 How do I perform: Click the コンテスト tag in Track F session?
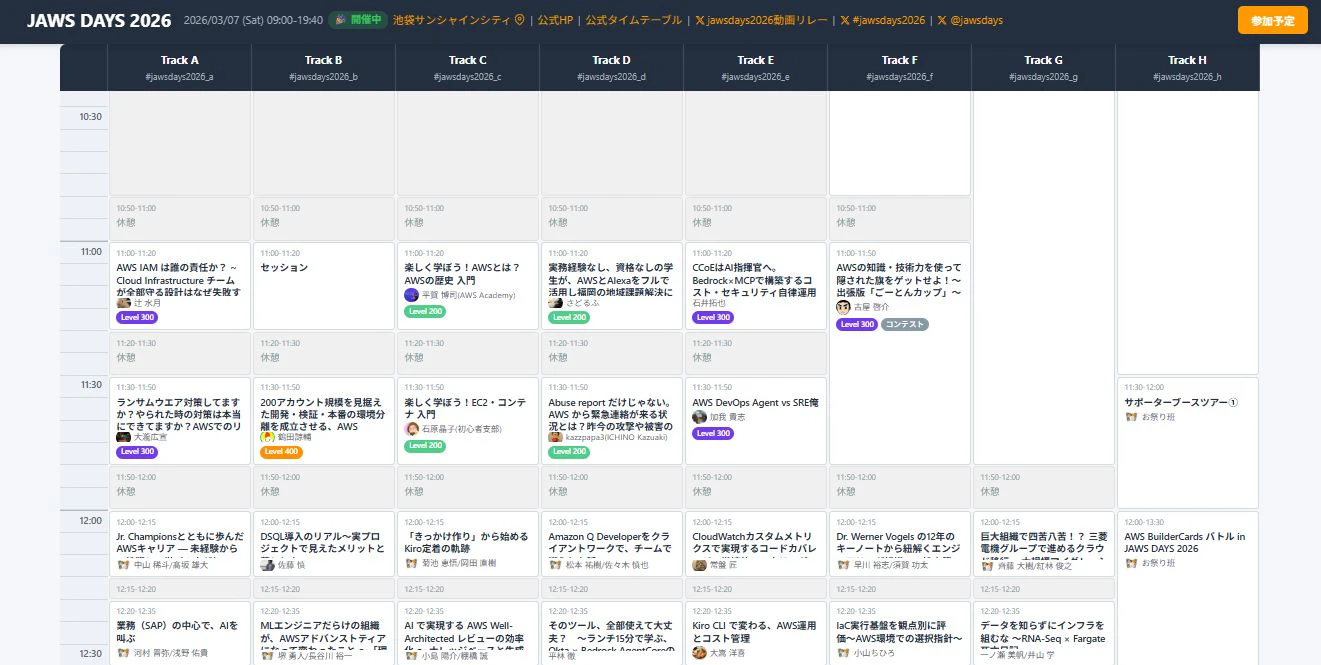point(905,324)
